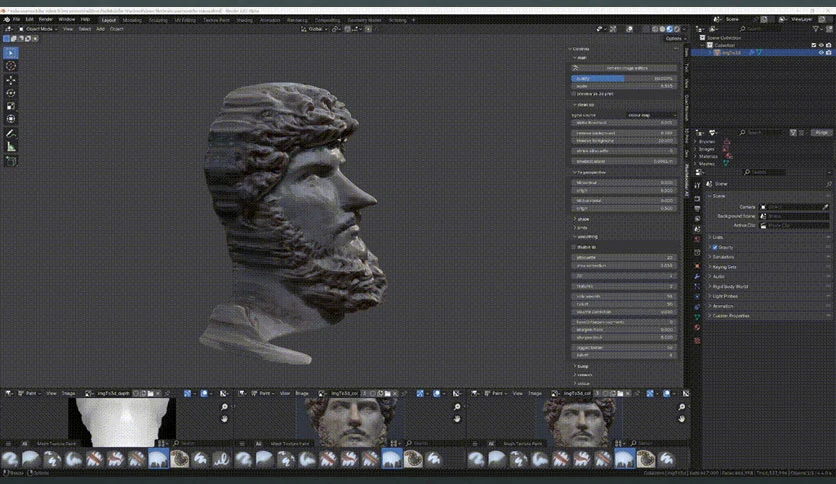The image size is (836, 484).
Task: Open the Add menu in viewport header
Action: 100,29
